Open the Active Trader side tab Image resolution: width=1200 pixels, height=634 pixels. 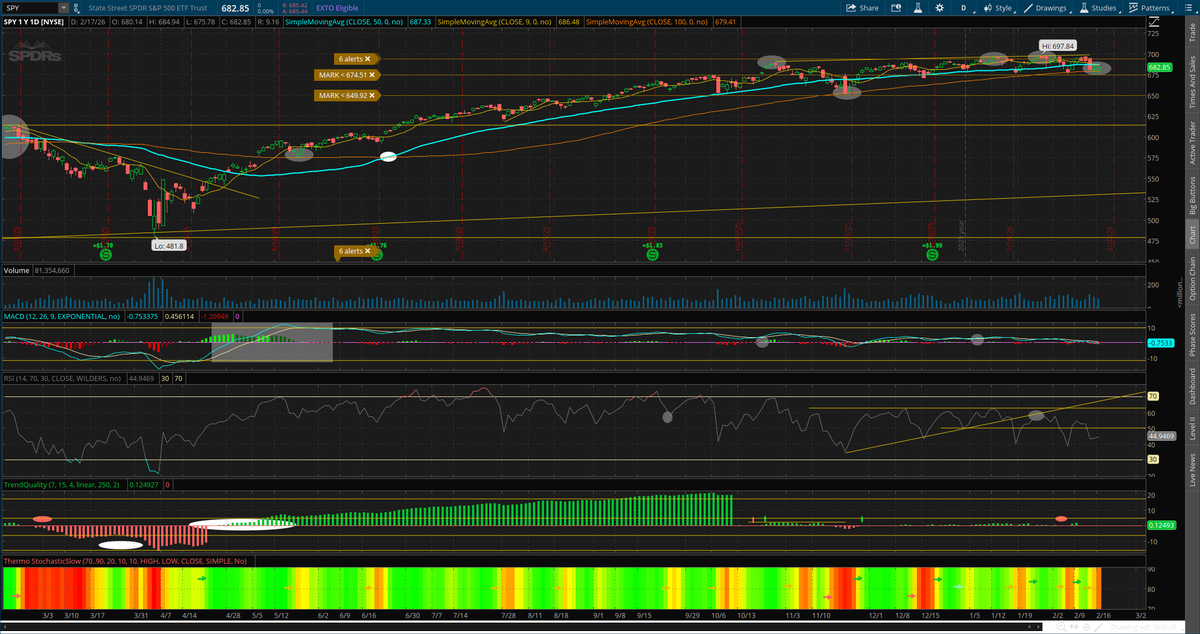coord(1191,143)
